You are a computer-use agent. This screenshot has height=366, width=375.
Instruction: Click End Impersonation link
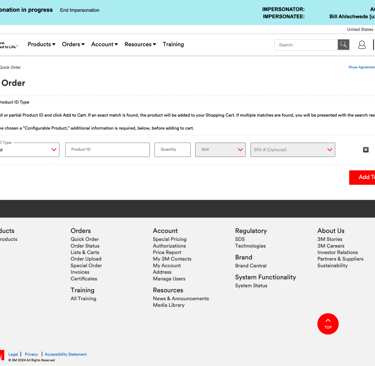80,10
